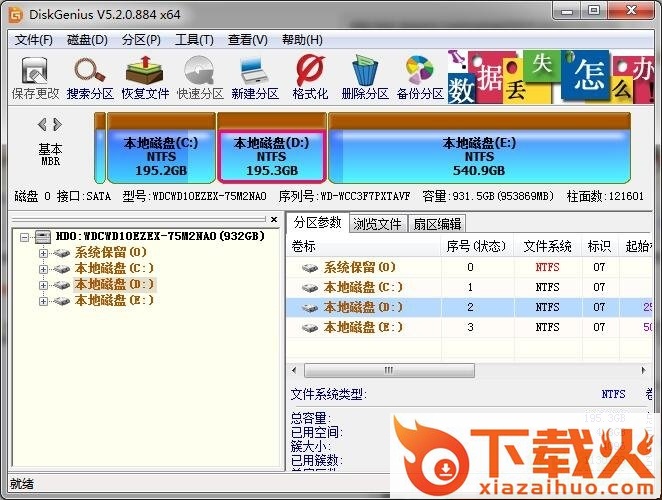Switch to 分区参数 tab

[317, 223]
